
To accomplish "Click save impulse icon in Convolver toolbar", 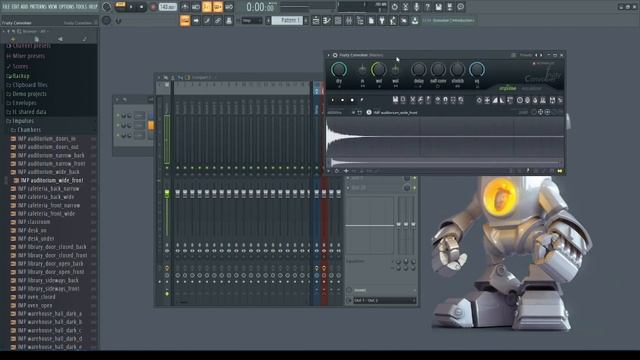I will coord(395,100).
